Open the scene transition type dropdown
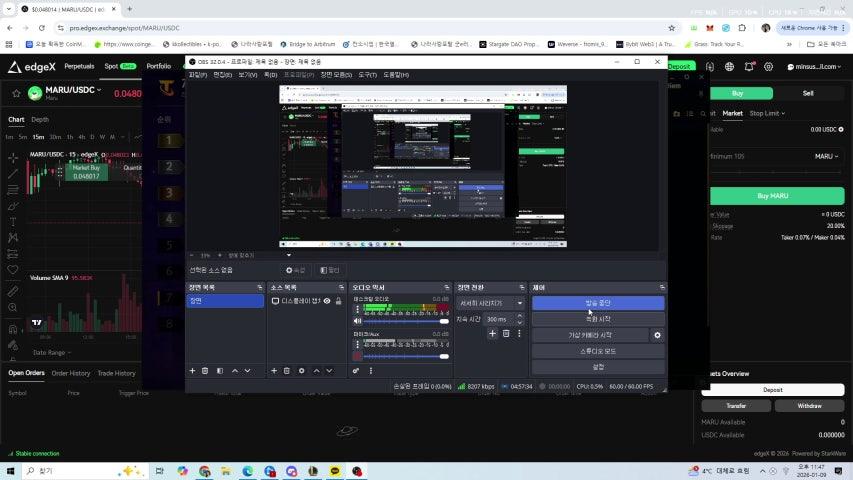 point(490,303)
